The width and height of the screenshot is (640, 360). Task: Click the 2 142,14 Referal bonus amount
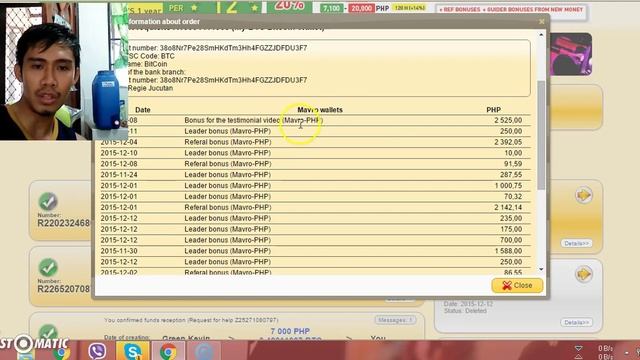pos(508,207)
